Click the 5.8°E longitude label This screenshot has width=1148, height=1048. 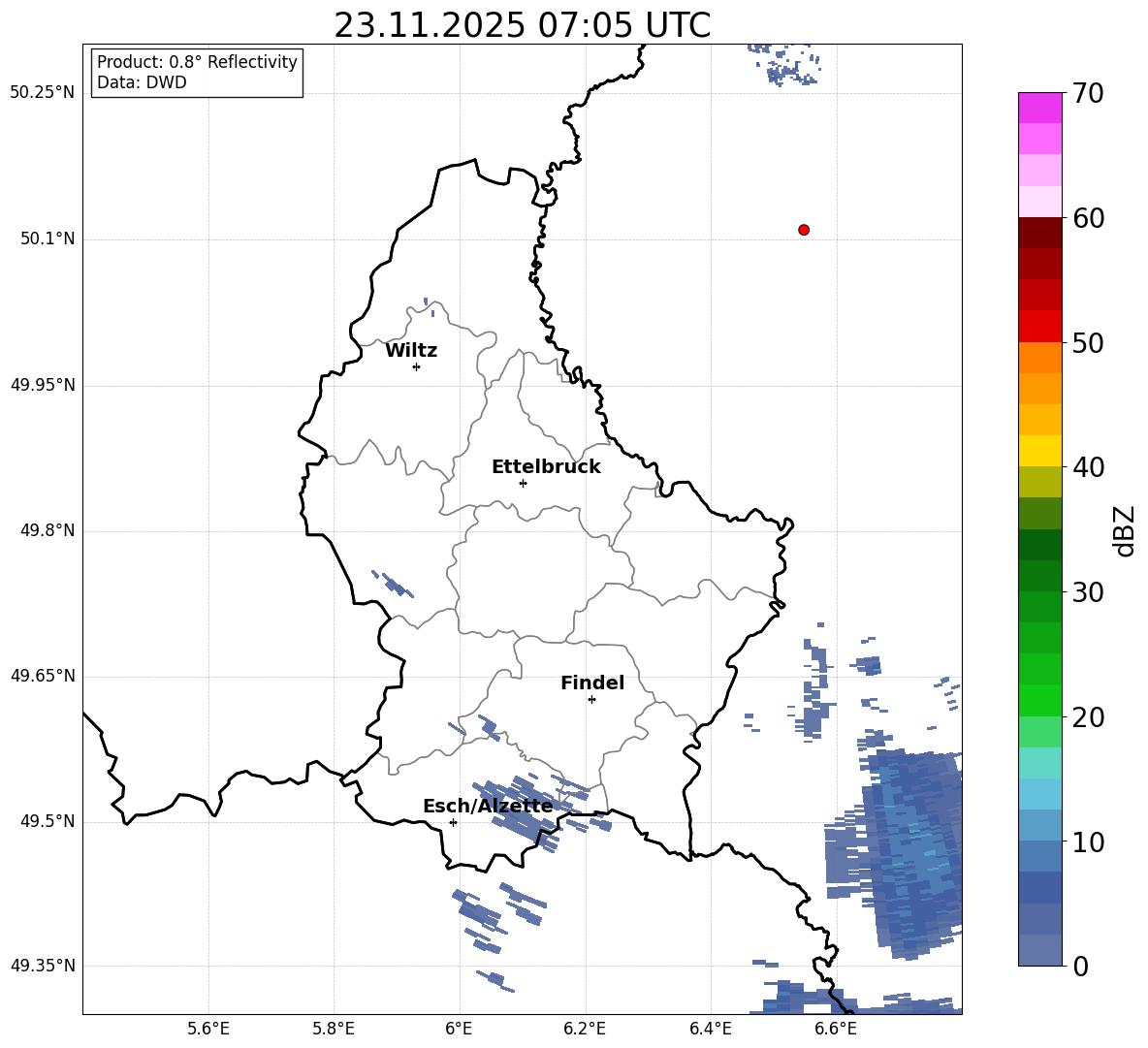click(334, 1030)
